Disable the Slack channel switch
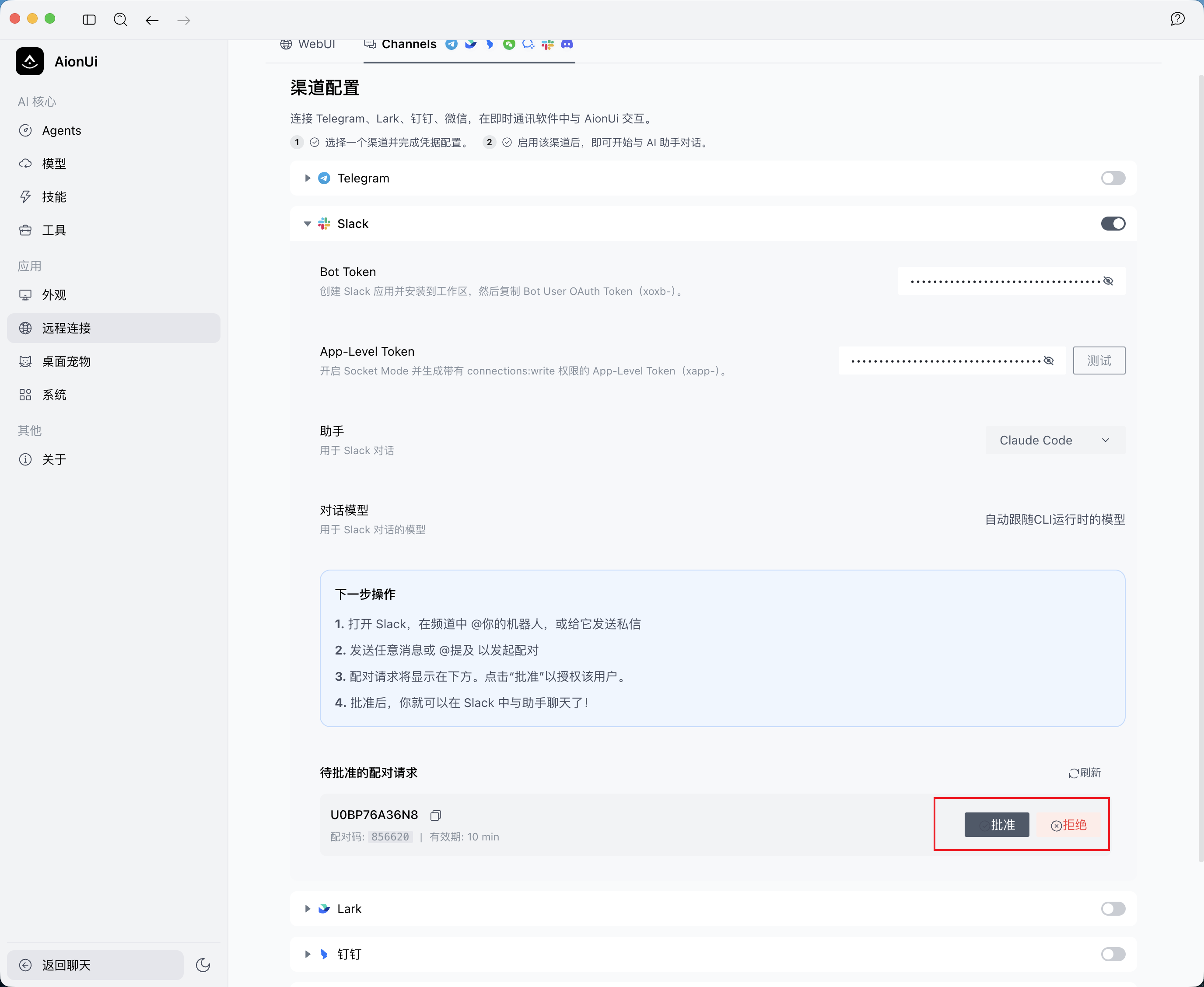Screen dimensions: 1204x987 pos(1113,224)
